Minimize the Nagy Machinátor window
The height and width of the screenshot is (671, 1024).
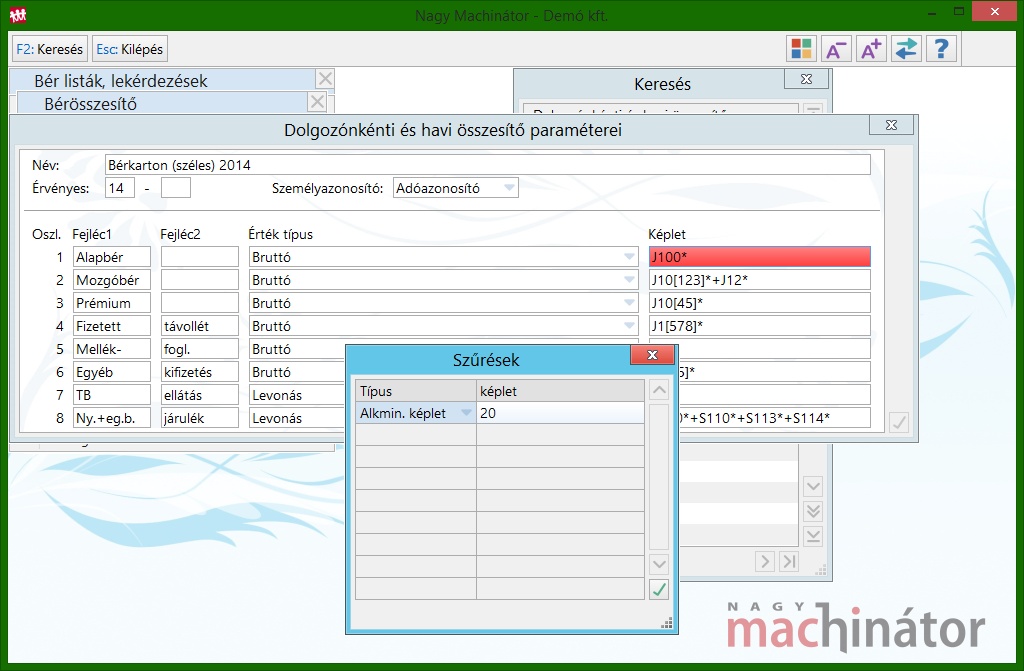point(932,12)
